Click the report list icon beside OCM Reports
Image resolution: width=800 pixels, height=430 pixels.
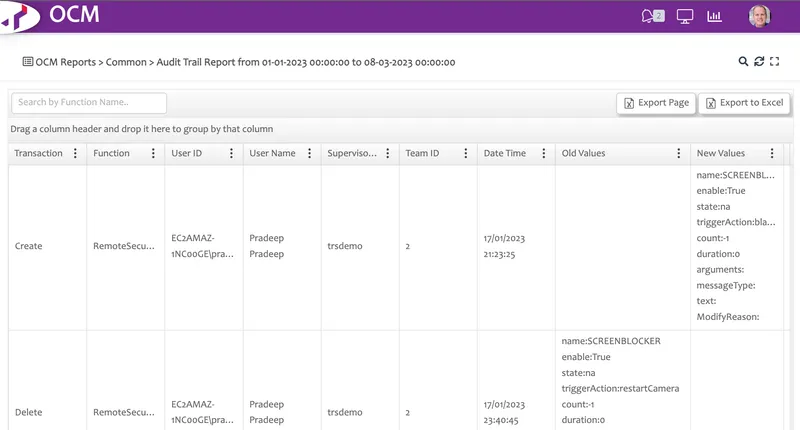click(x=28, y=62)
